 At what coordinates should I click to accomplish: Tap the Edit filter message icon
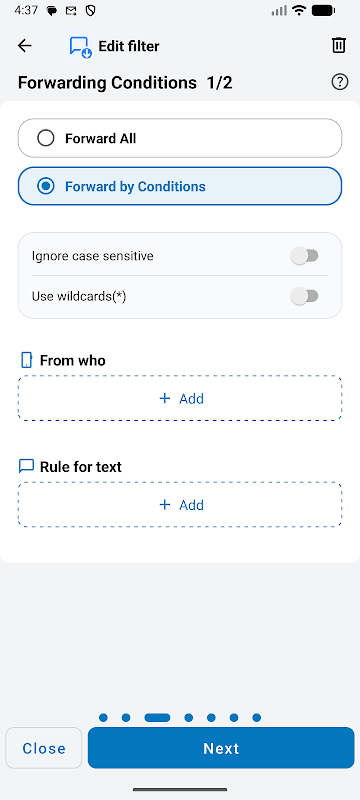(x=81, y=46)
